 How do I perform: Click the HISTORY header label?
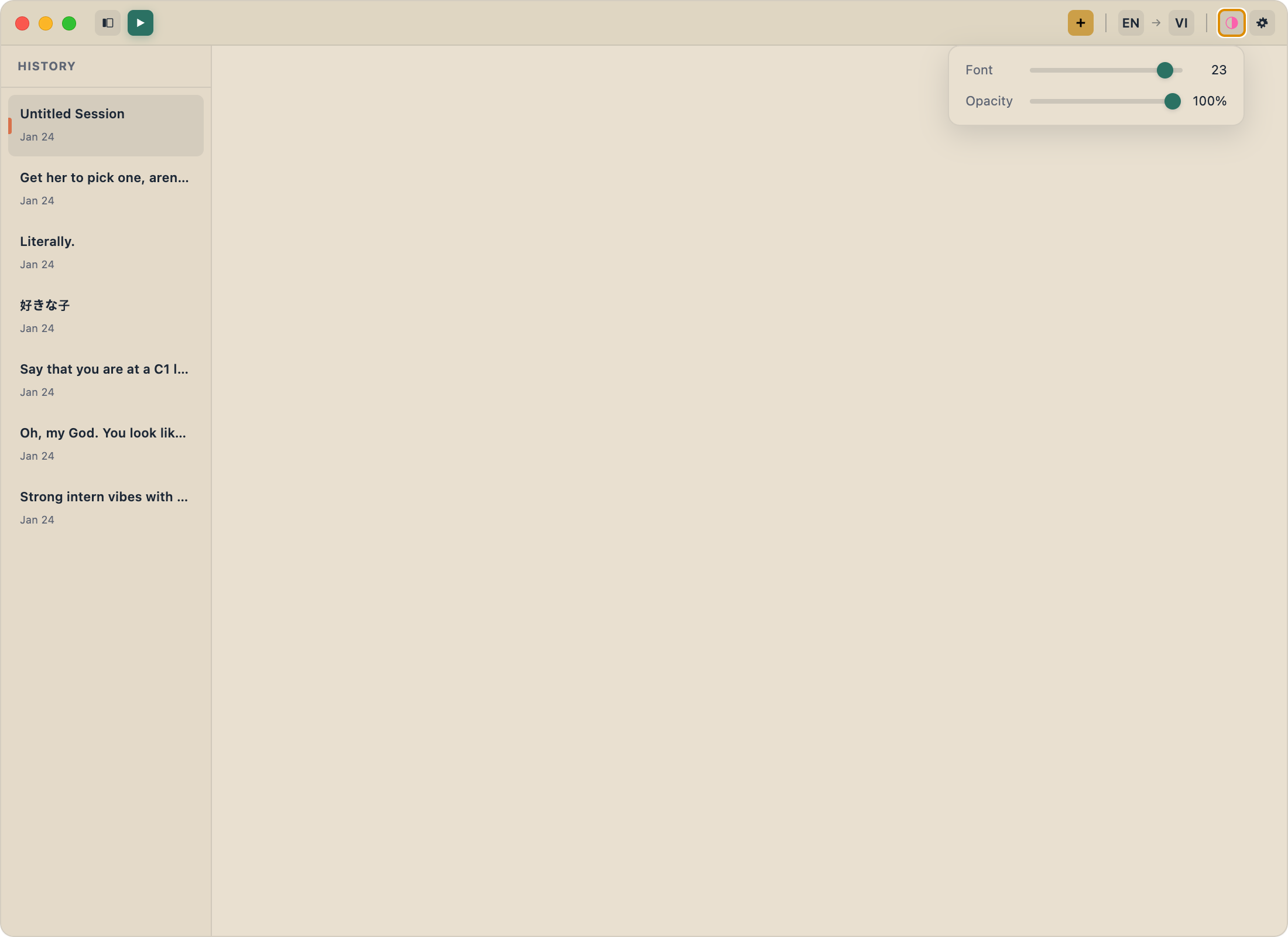pos(47,66)
